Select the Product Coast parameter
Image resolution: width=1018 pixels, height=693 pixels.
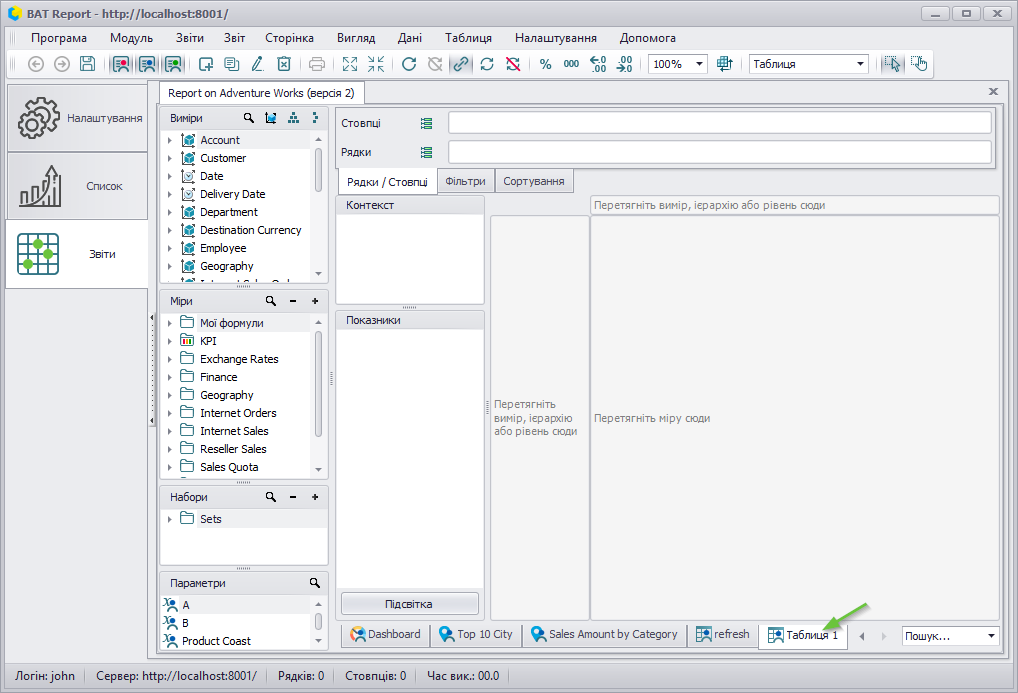point(216,640)
